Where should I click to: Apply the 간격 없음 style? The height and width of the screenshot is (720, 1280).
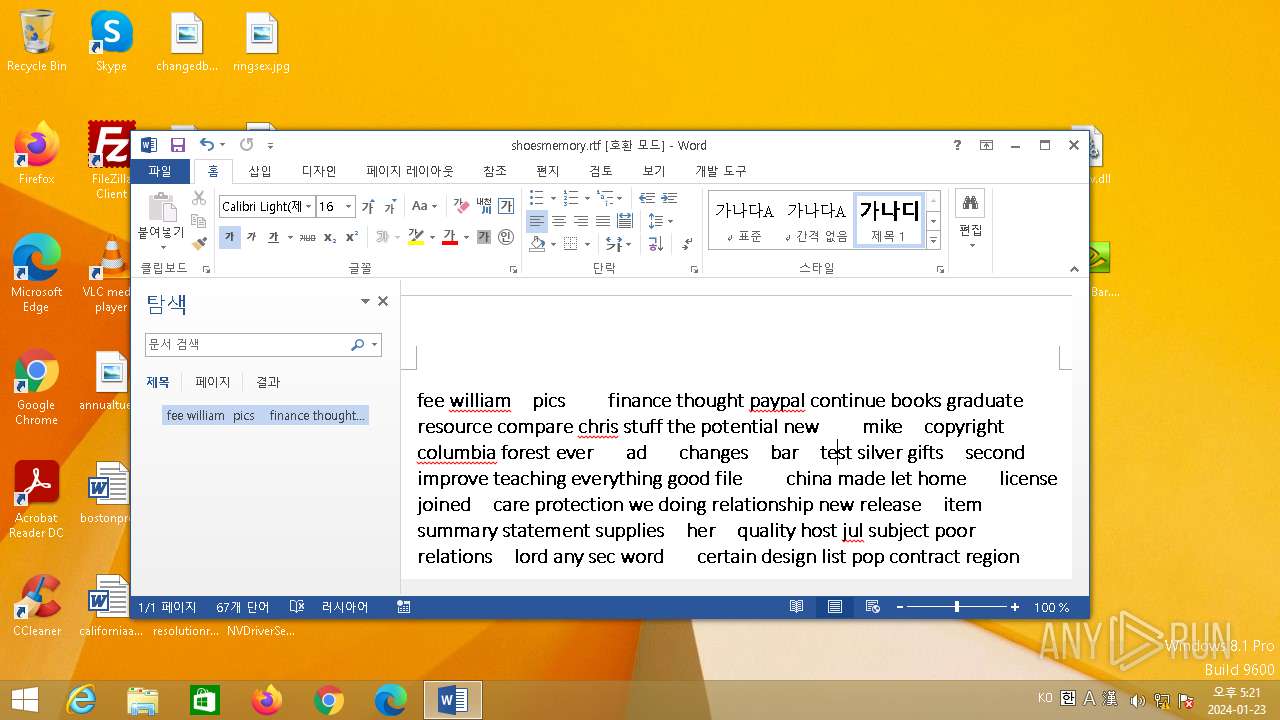[x=816, y=221]
